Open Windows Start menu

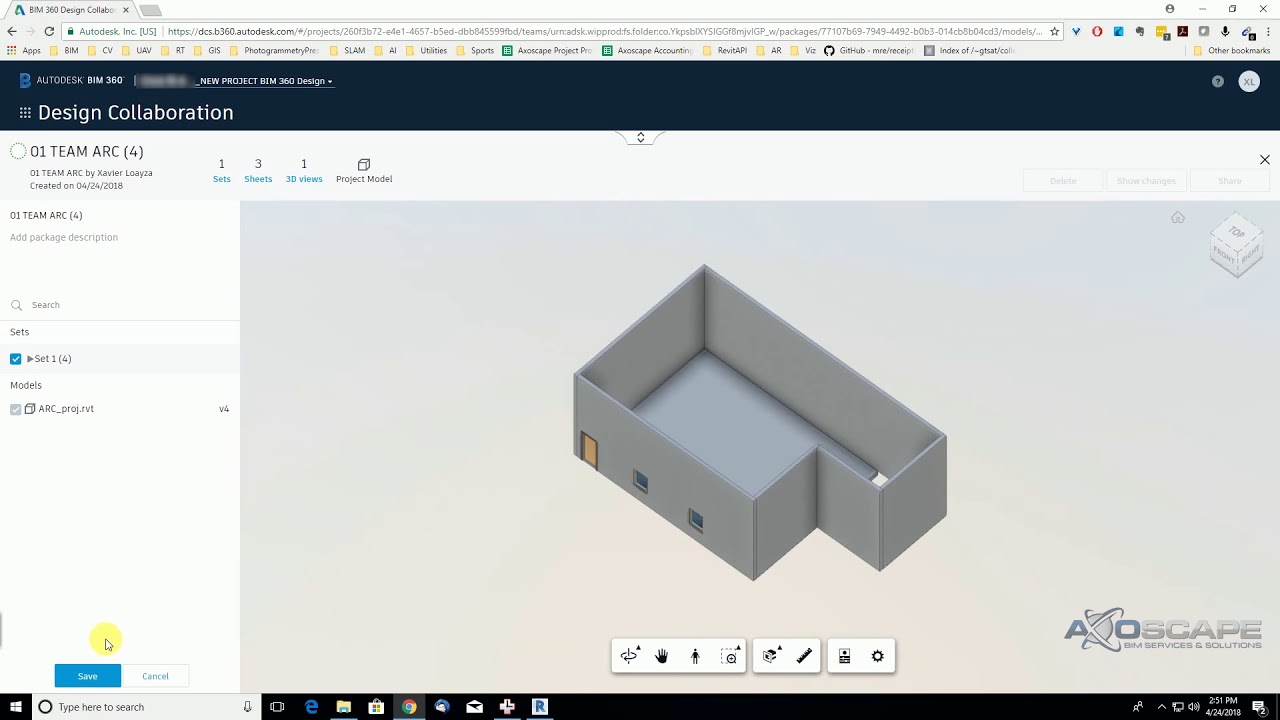coord(15,707)
